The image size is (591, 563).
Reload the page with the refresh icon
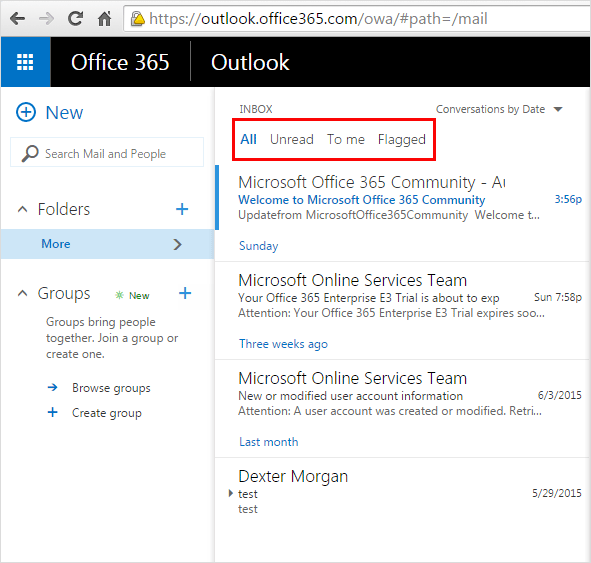tap(75, 18)
